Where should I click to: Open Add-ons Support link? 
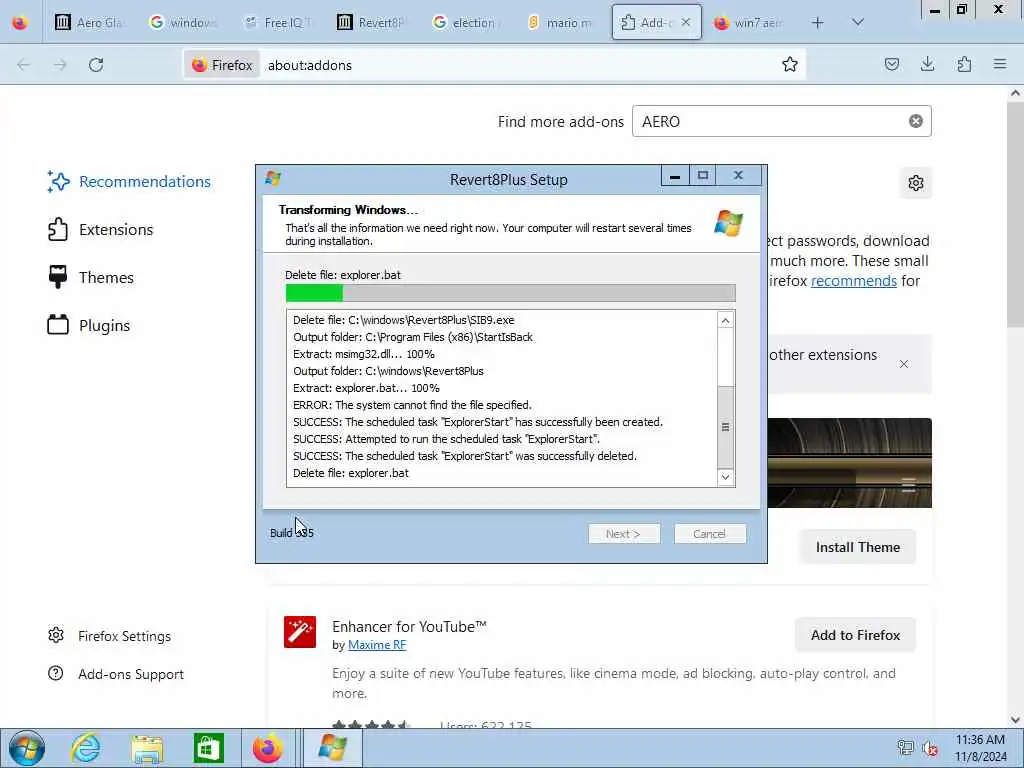116,674
